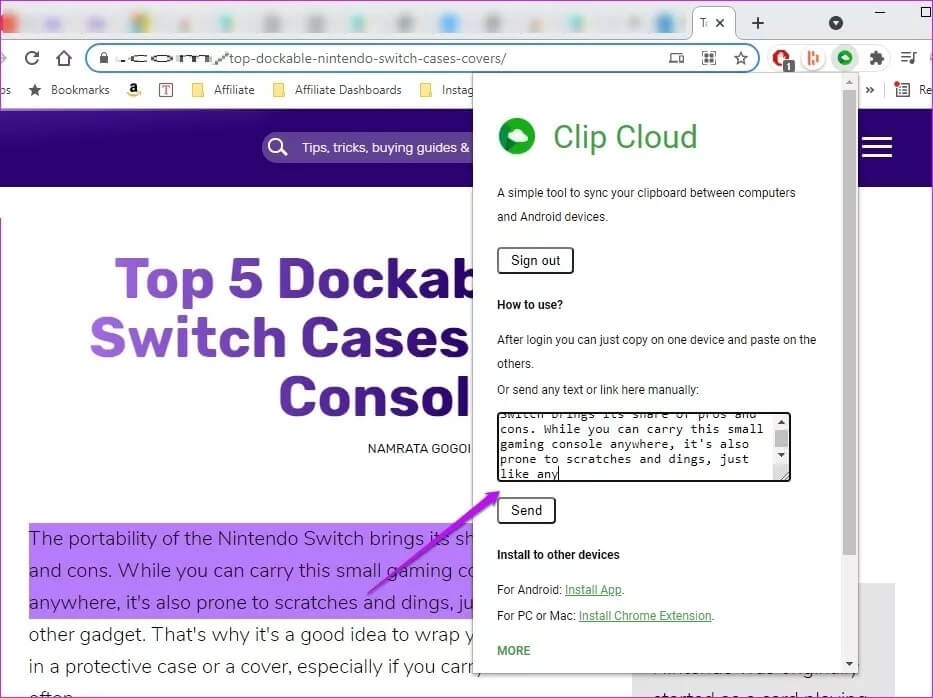Show more bookmarks with the chevron
This screenshot has width=933, height=698.
click(870, 90)
